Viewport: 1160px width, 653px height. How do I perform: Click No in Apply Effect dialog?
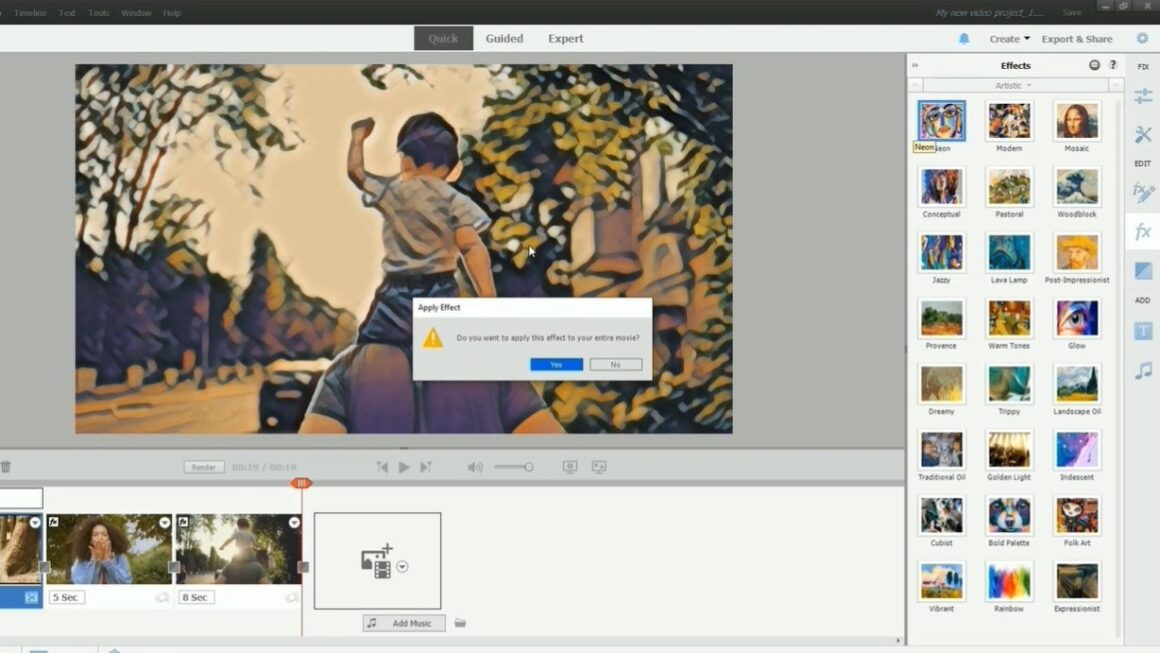(x=616, y=365)
